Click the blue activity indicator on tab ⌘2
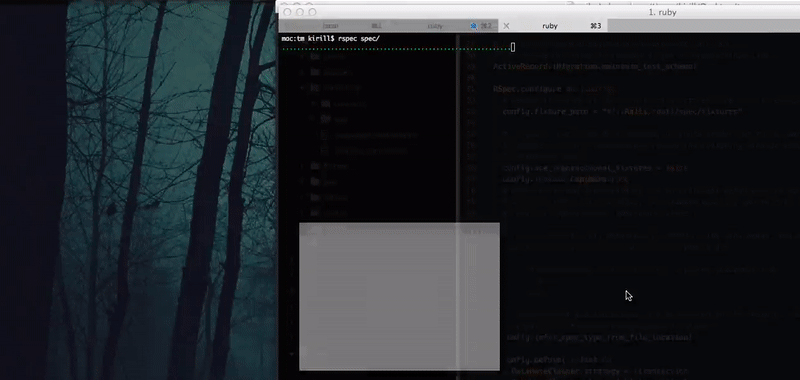 pyautogui.click(x=473, y=26)
